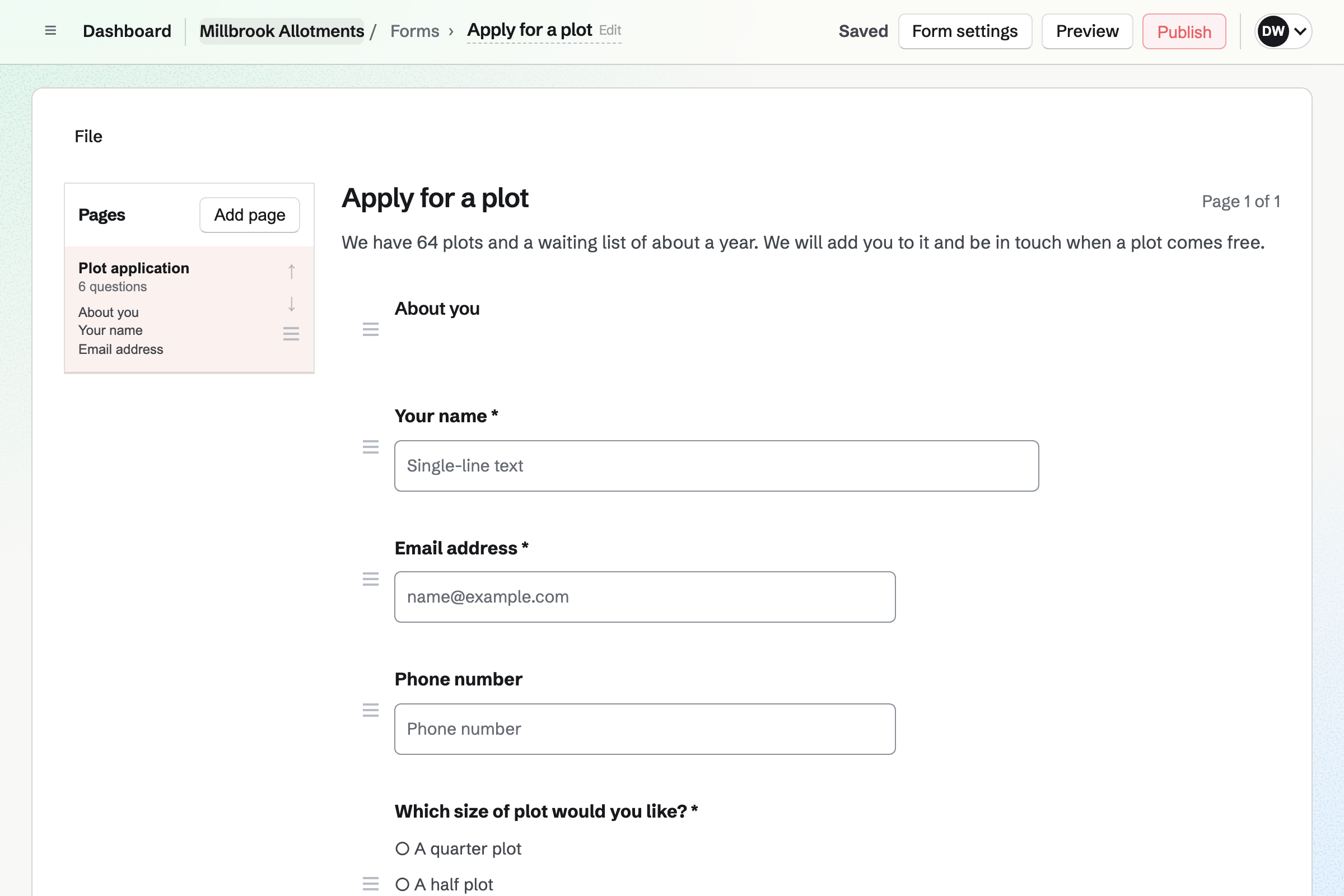Click the Page 1 of 1 indicator
Image resolution: width=1344 pixels, height=896 pixels.
1240,201
